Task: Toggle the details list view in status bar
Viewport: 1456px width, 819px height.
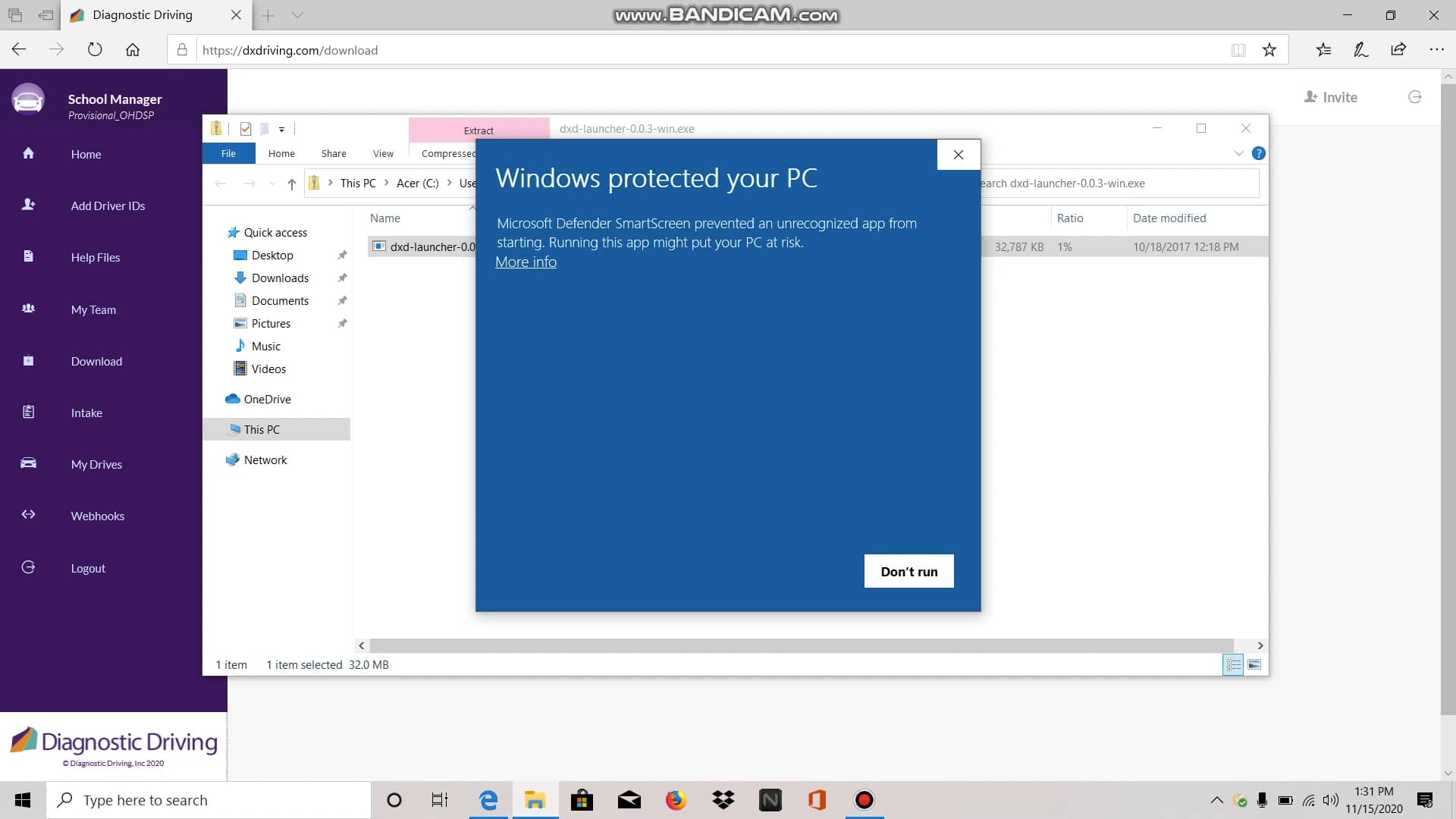Action: [1233, 664]
